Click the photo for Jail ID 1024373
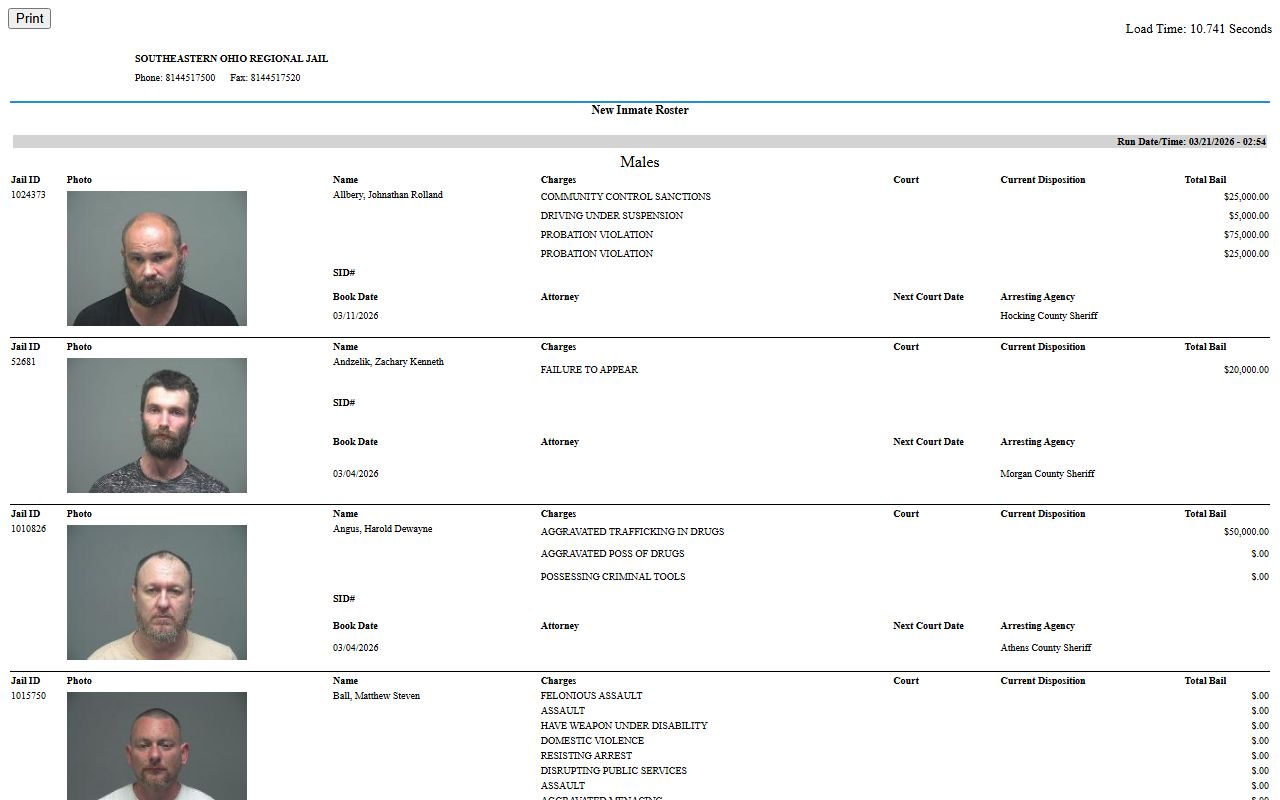The height and width of the screenshot is (800, 1280). (x=157, y=258)
